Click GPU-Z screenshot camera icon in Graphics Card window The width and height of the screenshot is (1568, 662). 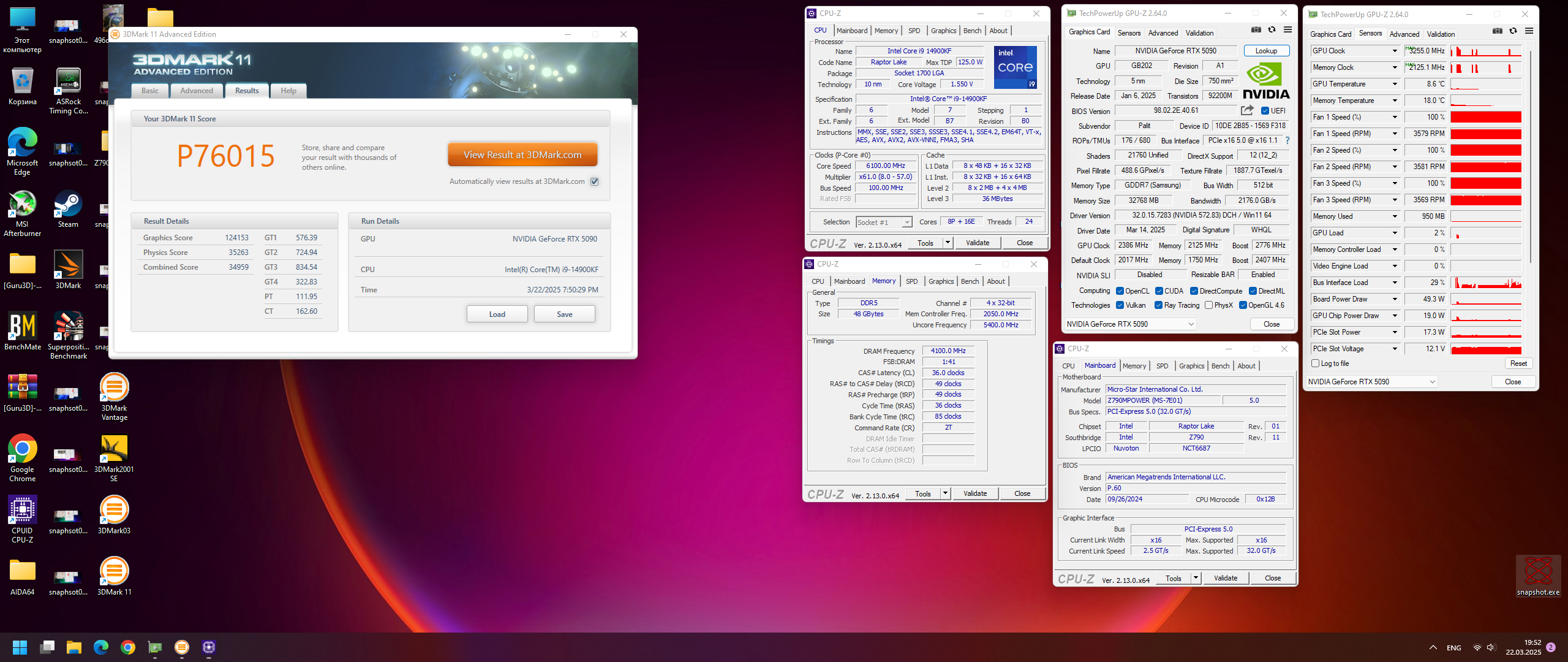(x=1256, y=30)
